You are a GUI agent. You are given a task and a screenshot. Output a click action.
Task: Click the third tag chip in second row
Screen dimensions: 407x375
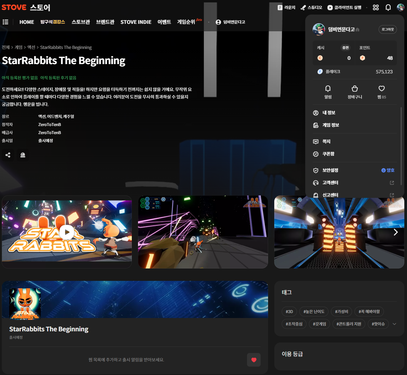coord(348,324)
